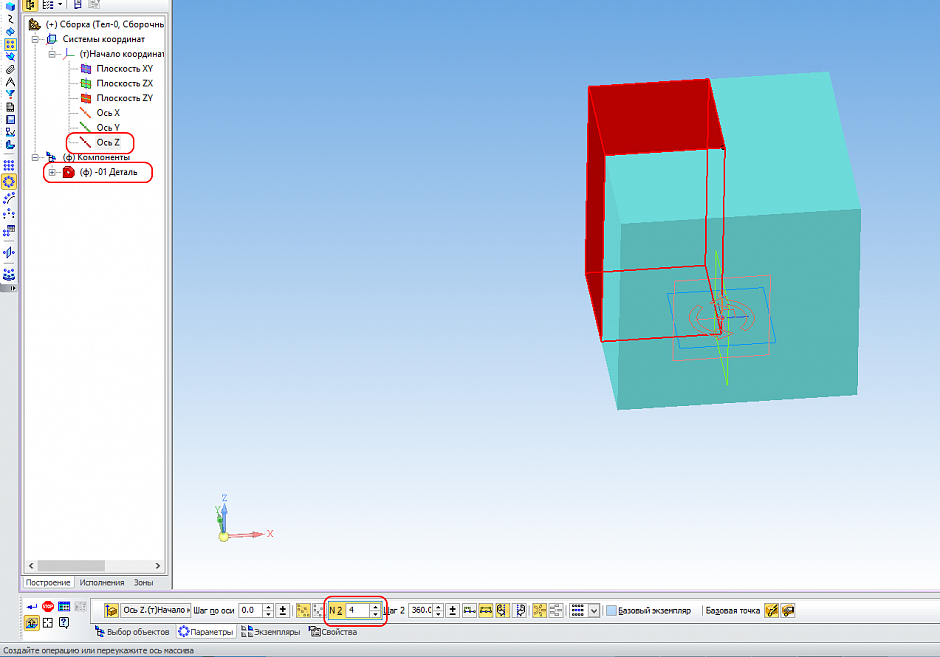This screenshot has width=940, height=657.
Task: Switch to the Зоны tab
Action: point(143,582)
